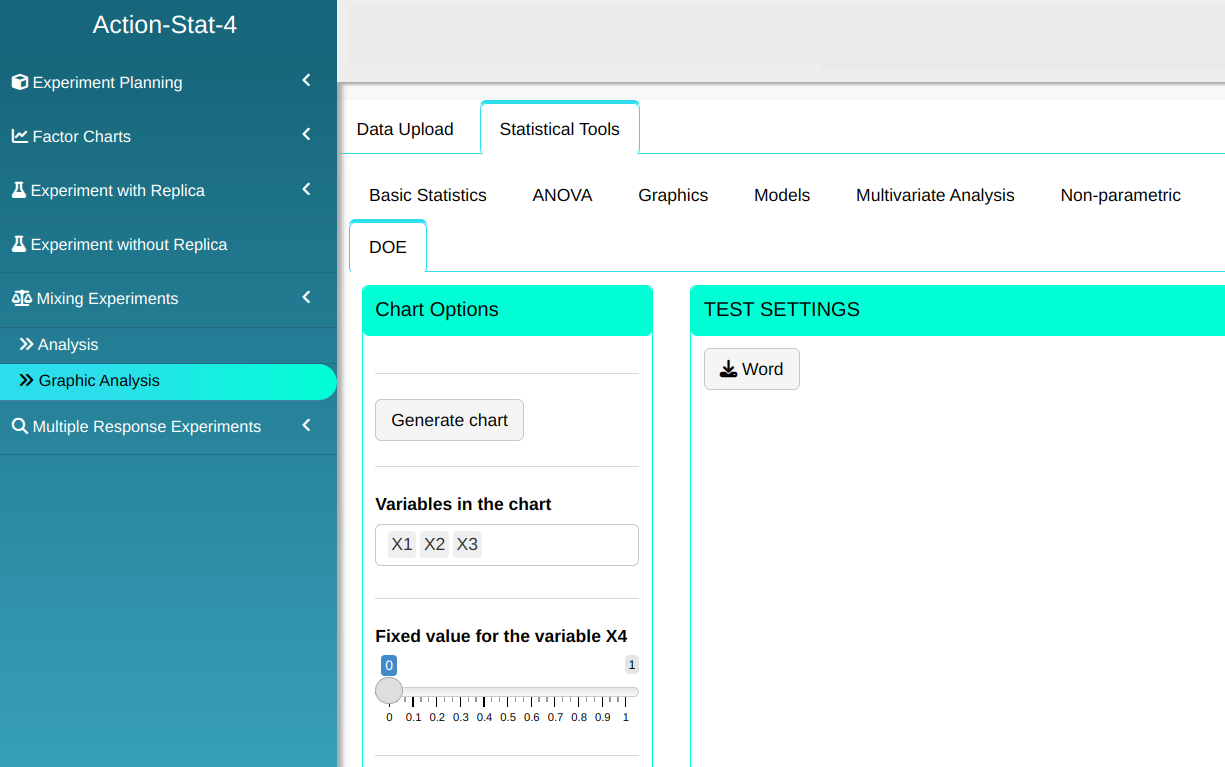
Task: Click the magnifier icon for Multiple Response Experiments
Action: (x=20, y=426)
